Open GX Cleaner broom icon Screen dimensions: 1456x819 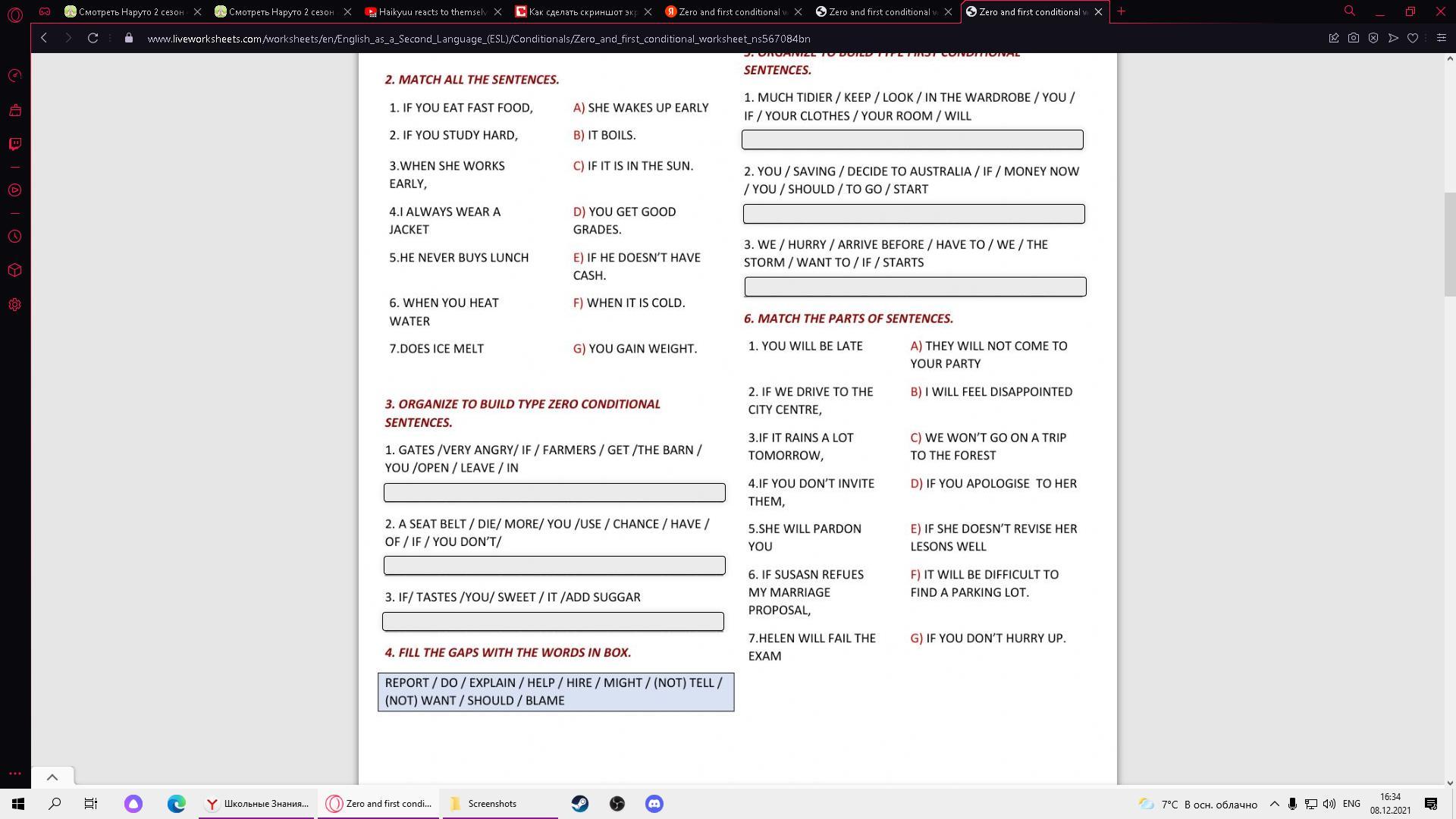click(x=14, y=111)
